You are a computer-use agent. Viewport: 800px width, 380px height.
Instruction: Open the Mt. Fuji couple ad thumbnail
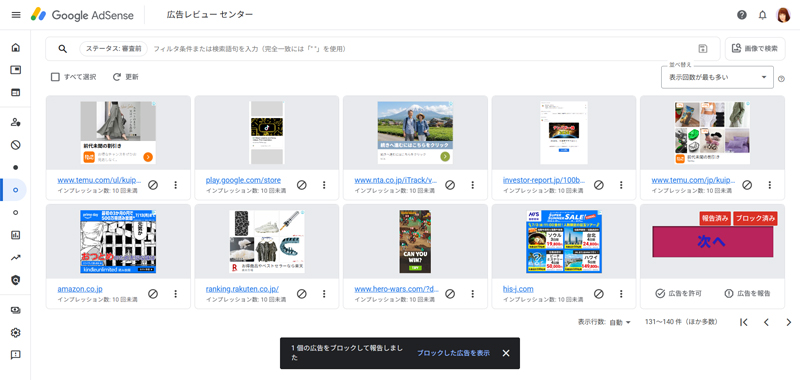point(415,133)
